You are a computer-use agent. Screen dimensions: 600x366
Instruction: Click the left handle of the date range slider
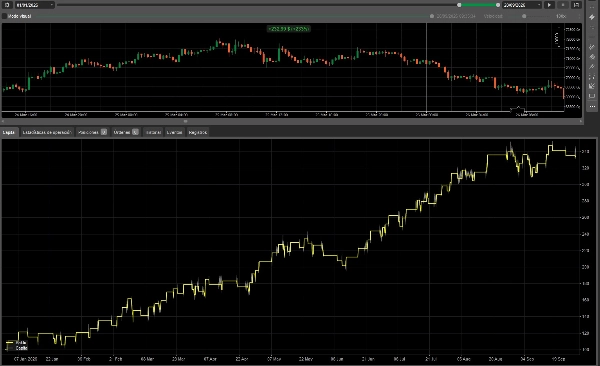459,5
